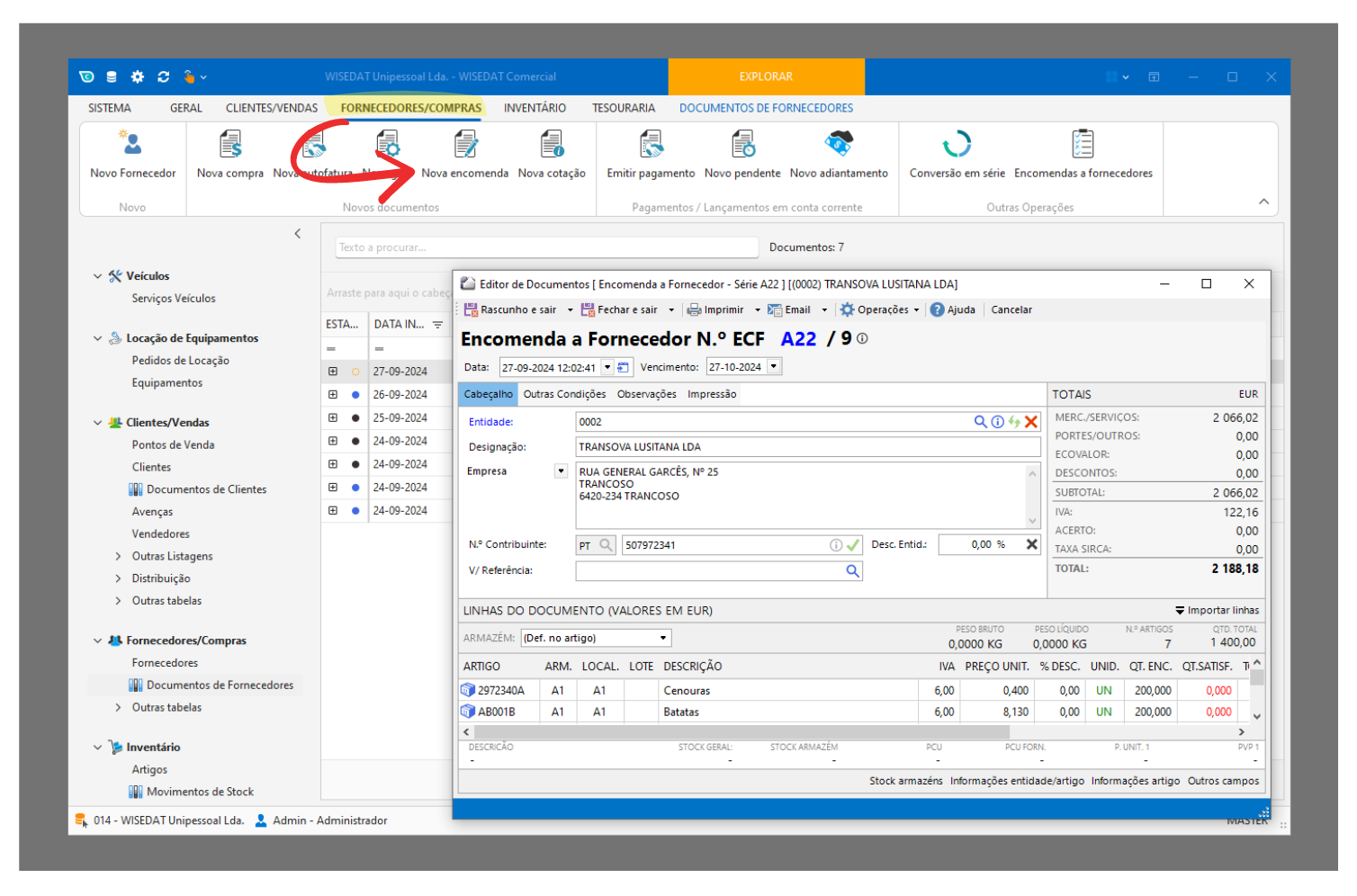The height and width of the screenshot is (896, 1357).
Task: Collapse the Veículos tree section
Action: click(98, 276)
